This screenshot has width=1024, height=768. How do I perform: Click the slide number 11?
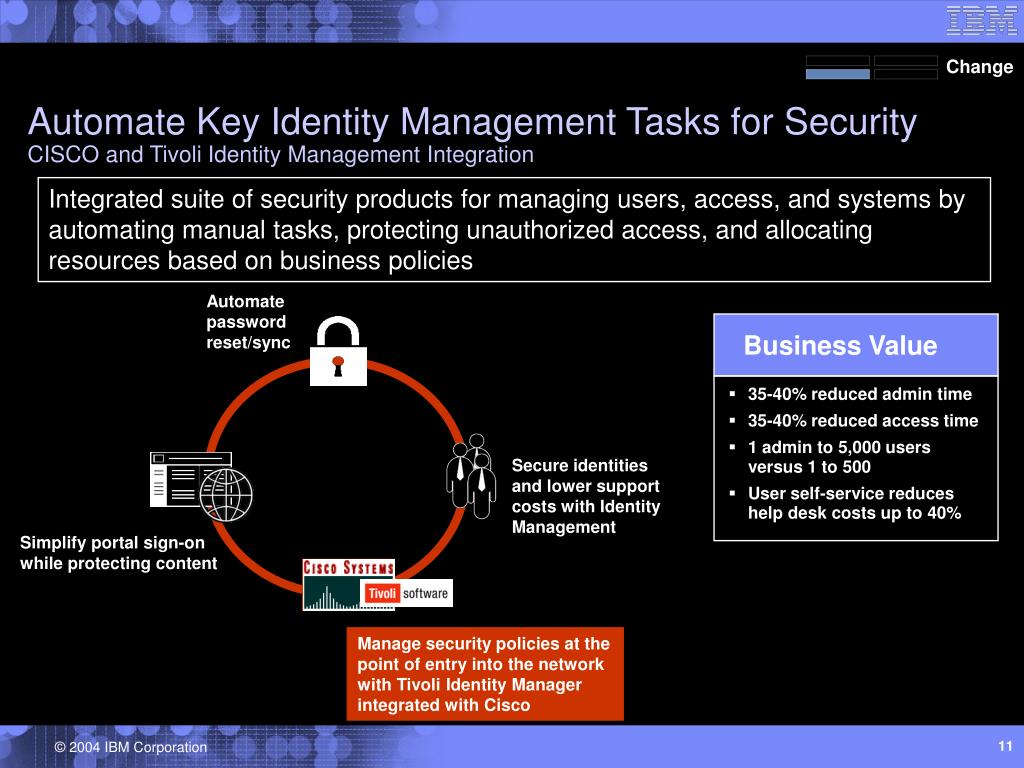click(x=1005, y=746)
